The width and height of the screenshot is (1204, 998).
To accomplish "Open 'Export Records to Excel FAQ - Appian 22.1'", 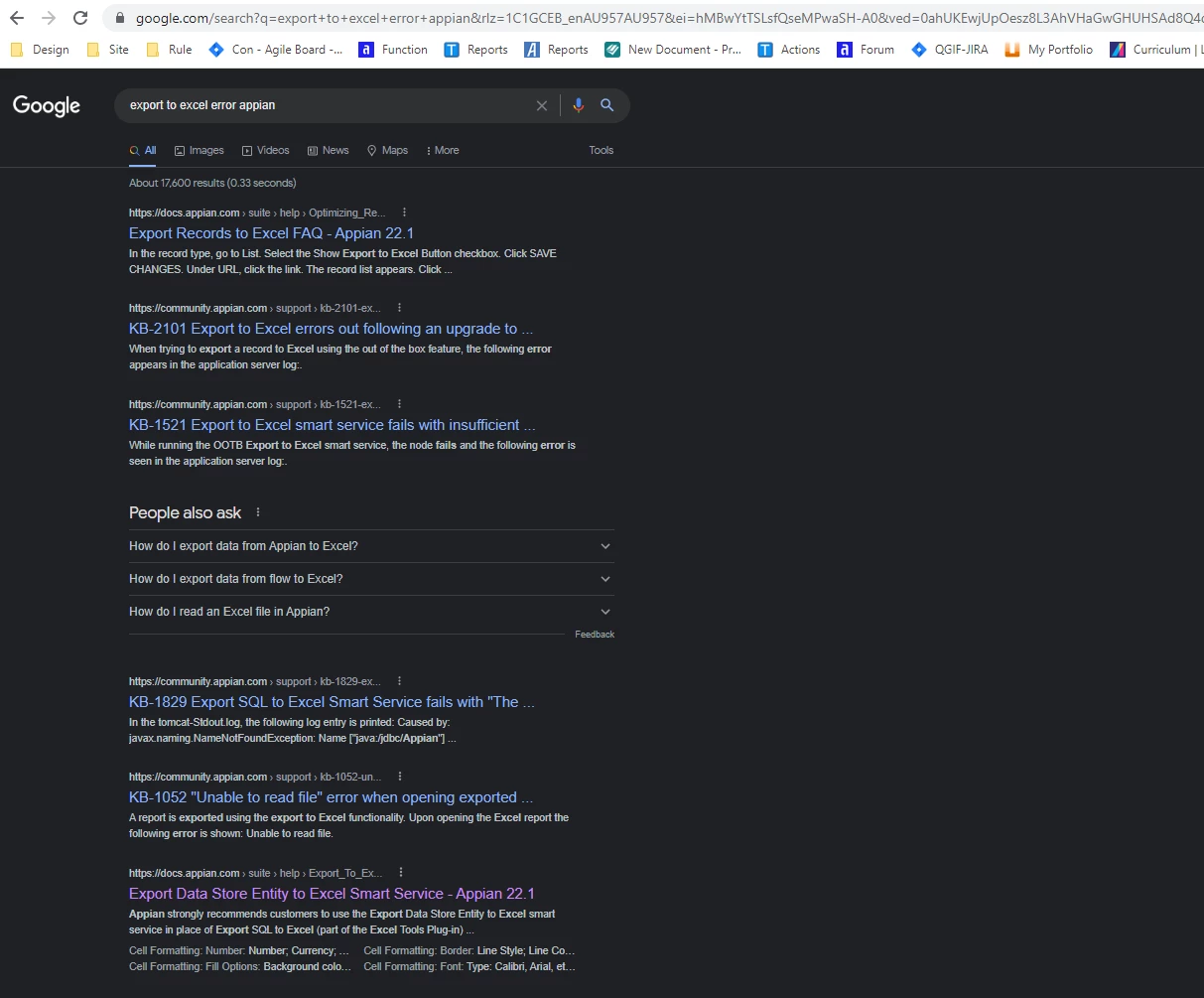I will (271, 233).
